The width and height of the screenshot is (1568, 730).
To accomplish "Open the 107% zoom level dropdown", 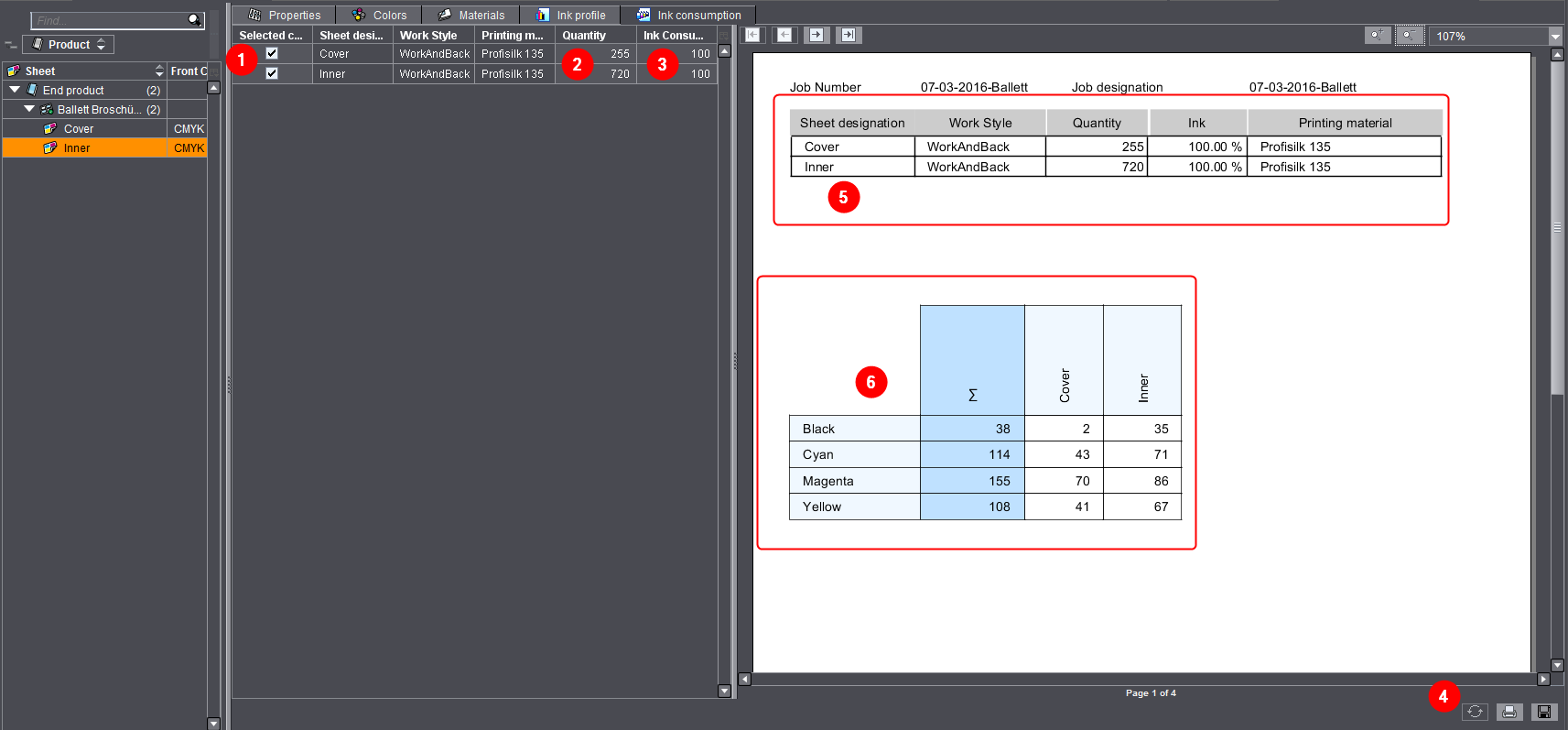I will (x=1554, y=37).
